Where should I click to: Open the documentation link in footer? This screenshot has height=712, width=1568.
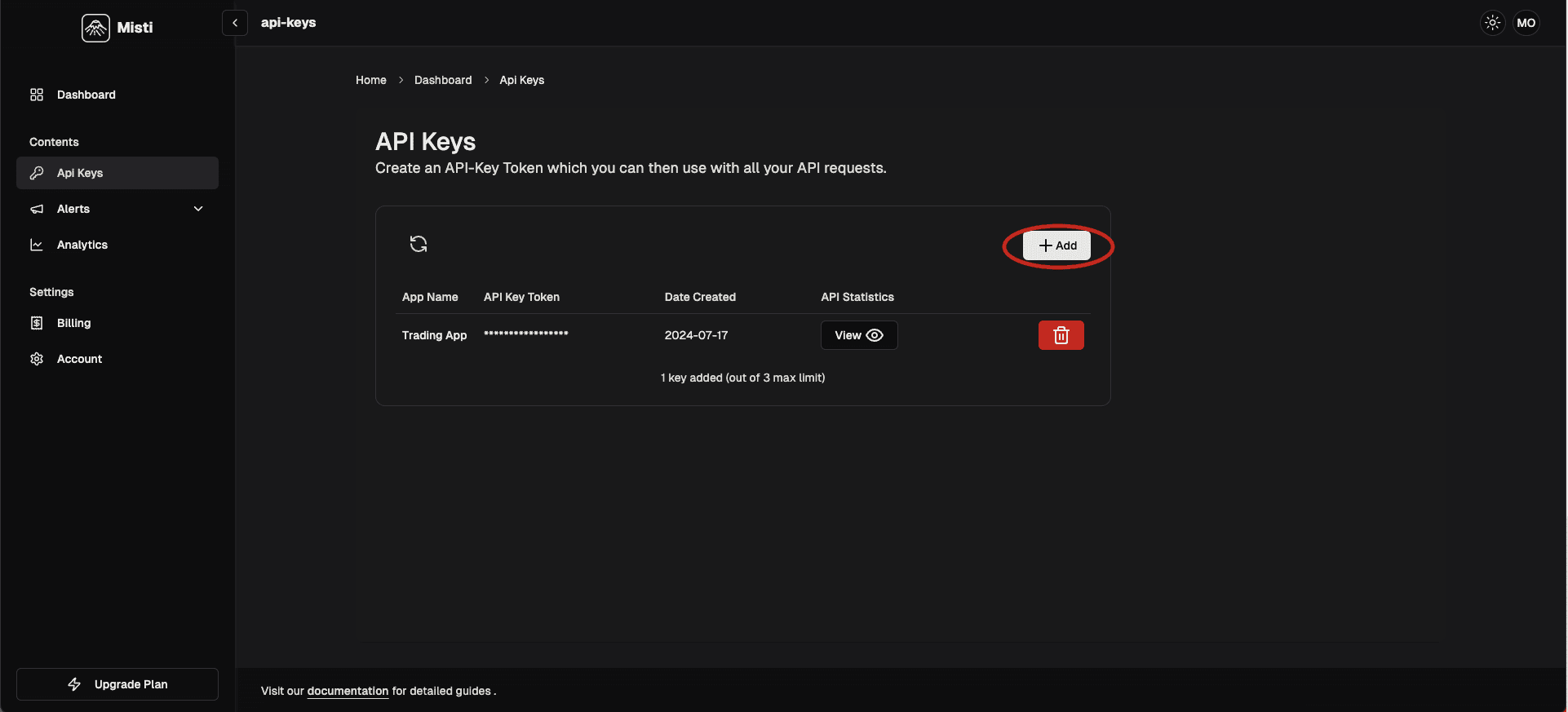348,691
